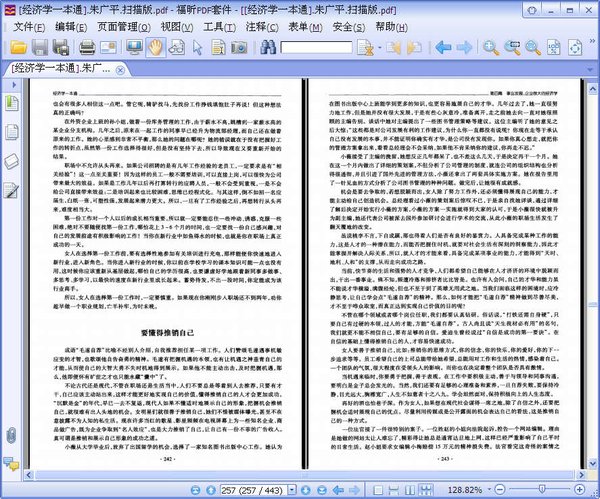
Task: Select the Hand tool
Action: [155, 47]
